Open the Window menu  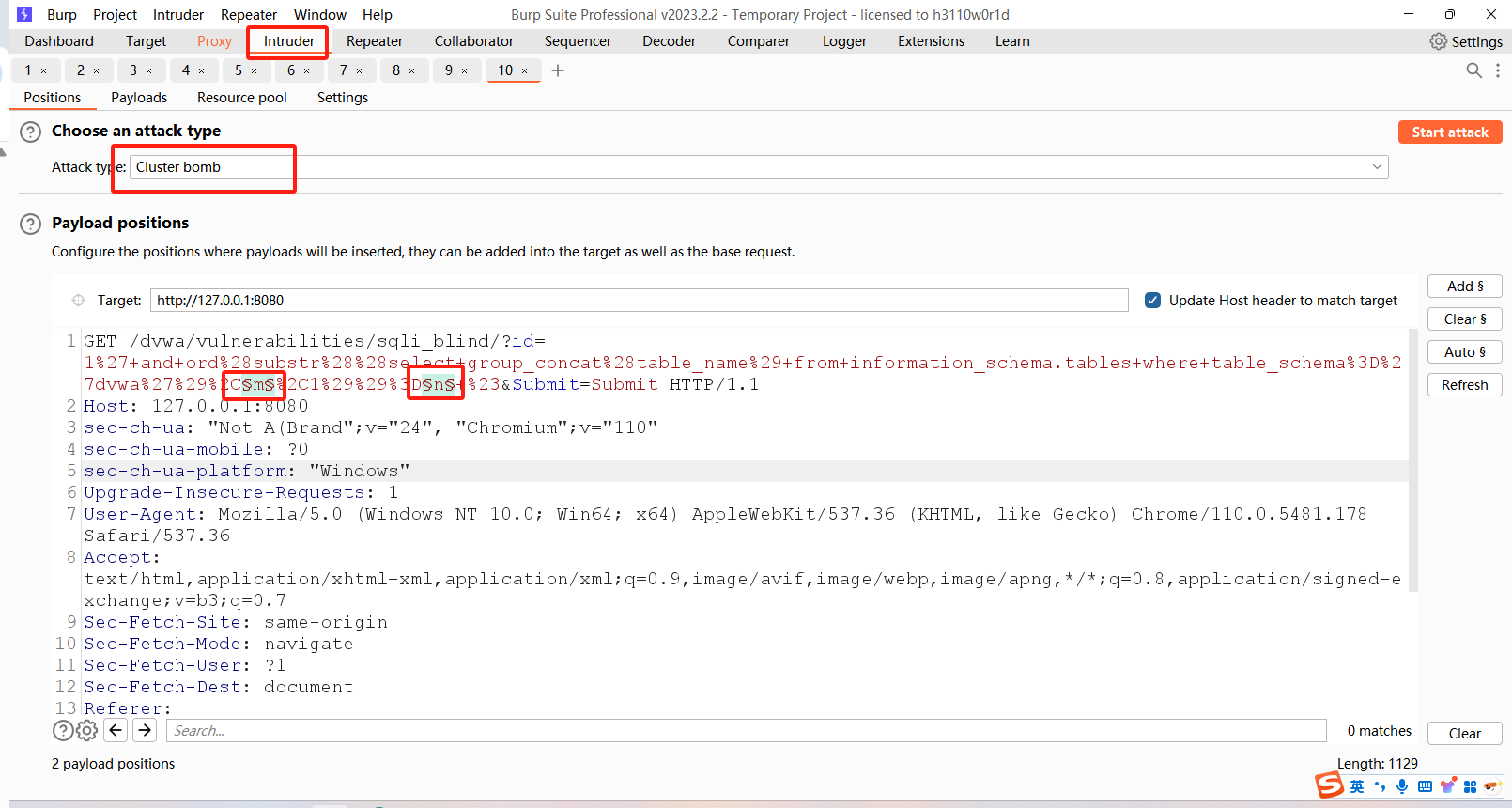pyautogui.click(x=320, y=15)
